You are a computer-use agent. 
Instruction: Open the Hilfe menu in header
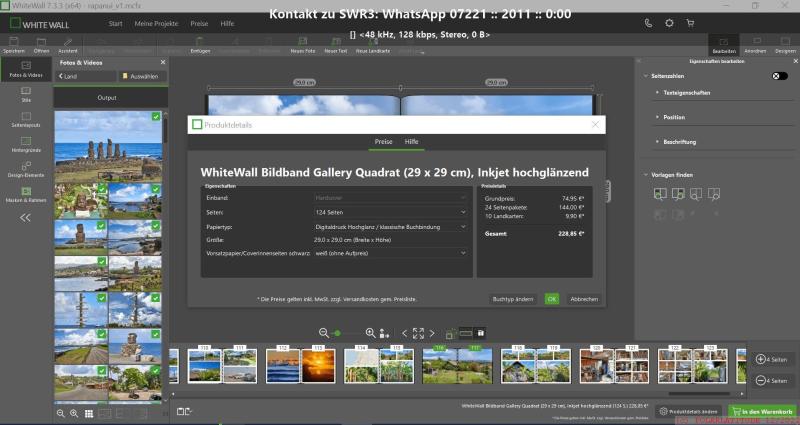(x=228, y=23)
